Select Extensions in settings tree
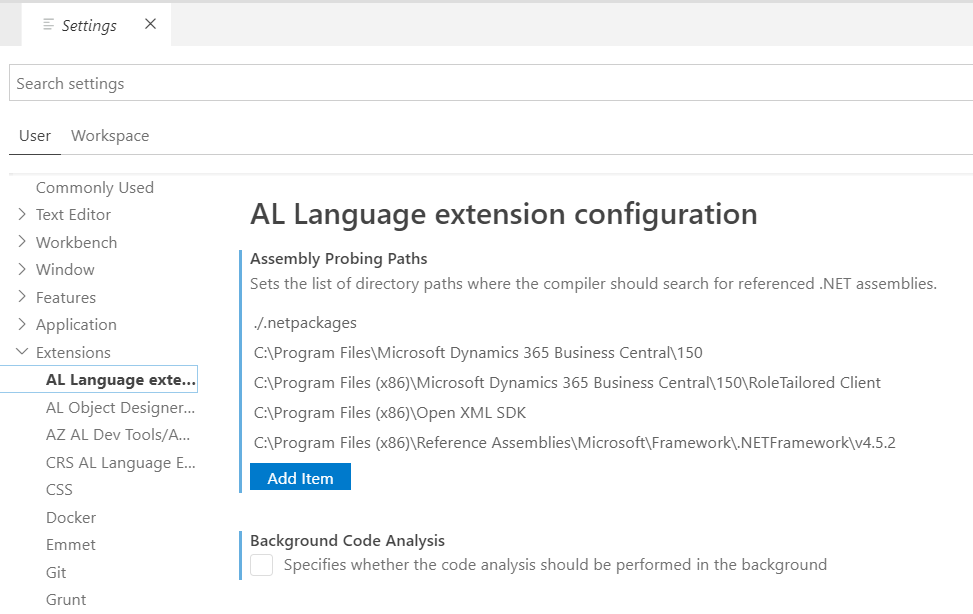This screenshot has height=614, width=973. coord(73,353)
